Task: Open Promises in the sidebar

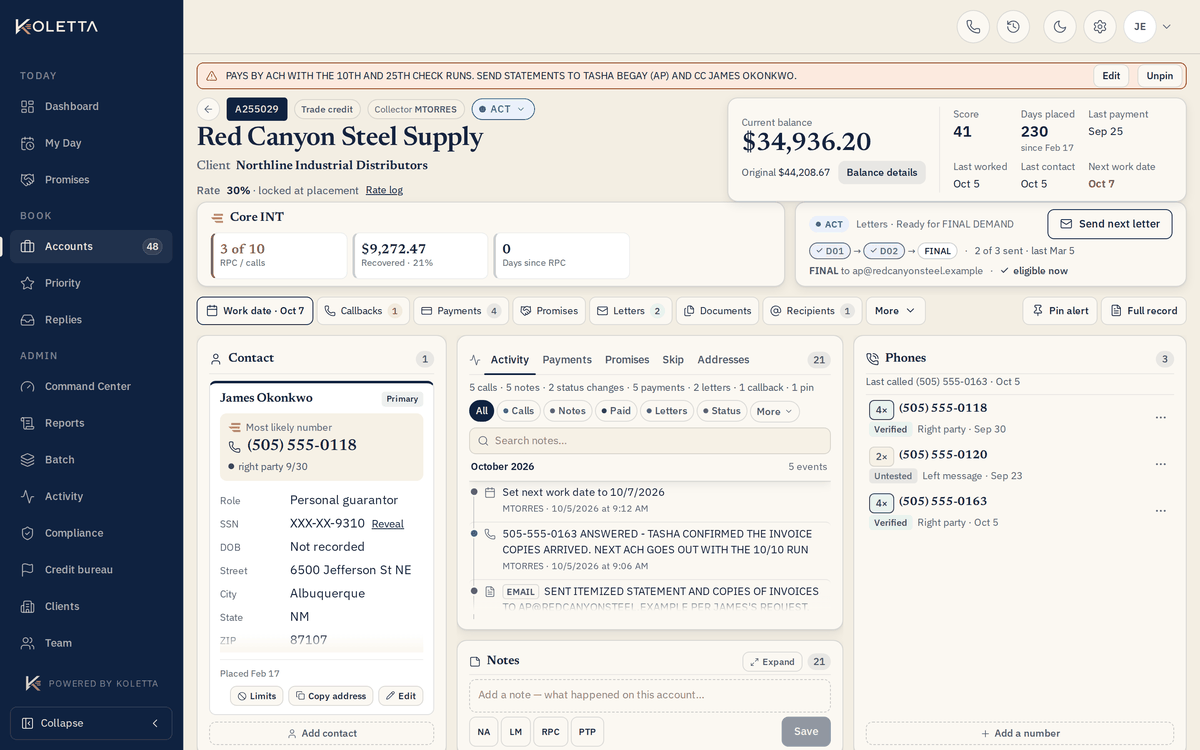Action: pos(91,180)
